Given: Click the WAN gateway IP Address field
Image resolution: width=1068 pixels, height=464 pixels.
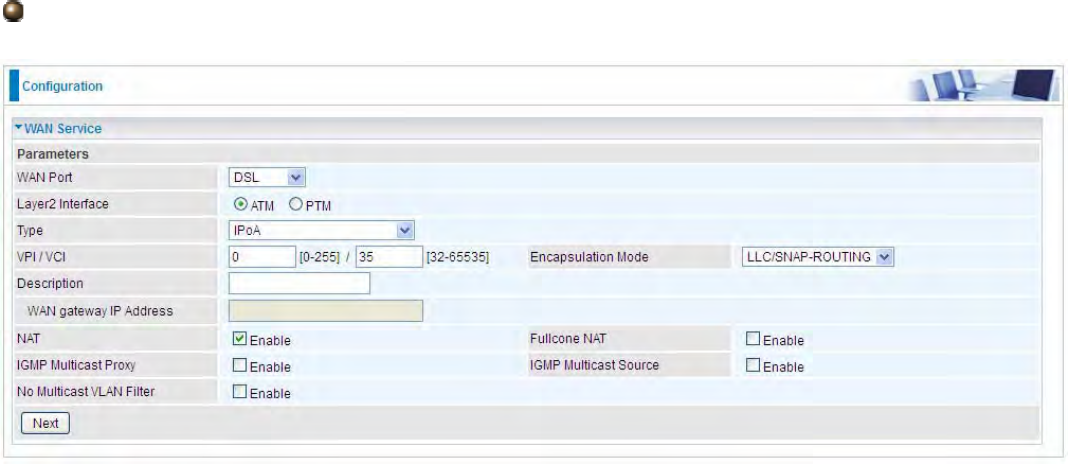Looking at the screenshot, I should [x=326, y=311].
